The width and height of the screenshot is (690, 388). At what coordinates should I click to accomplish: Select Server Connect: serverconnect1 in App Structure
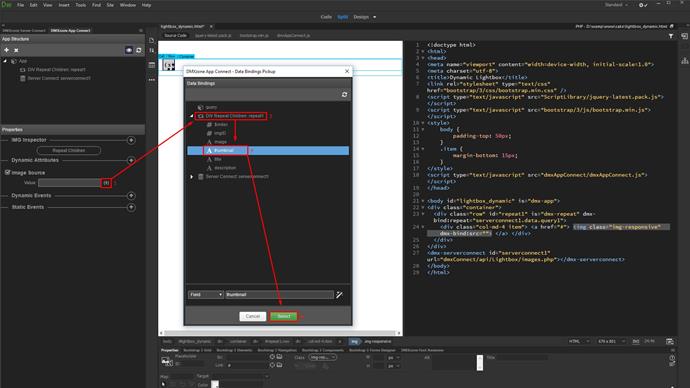tap(59, 78)
